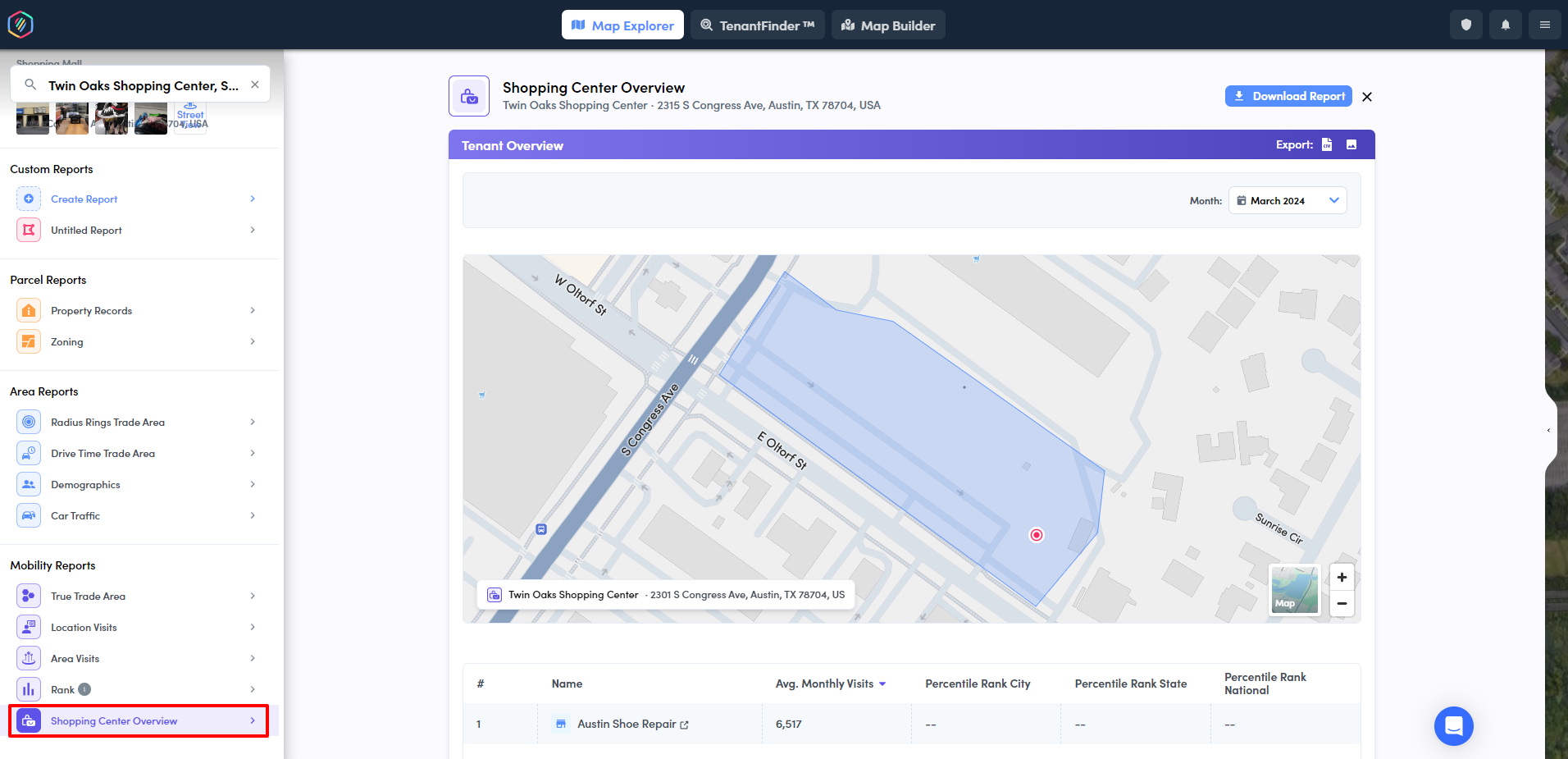Click the Rank bar chart icon
Viewport: 1568px width, 759px height.
coord(29,689)
